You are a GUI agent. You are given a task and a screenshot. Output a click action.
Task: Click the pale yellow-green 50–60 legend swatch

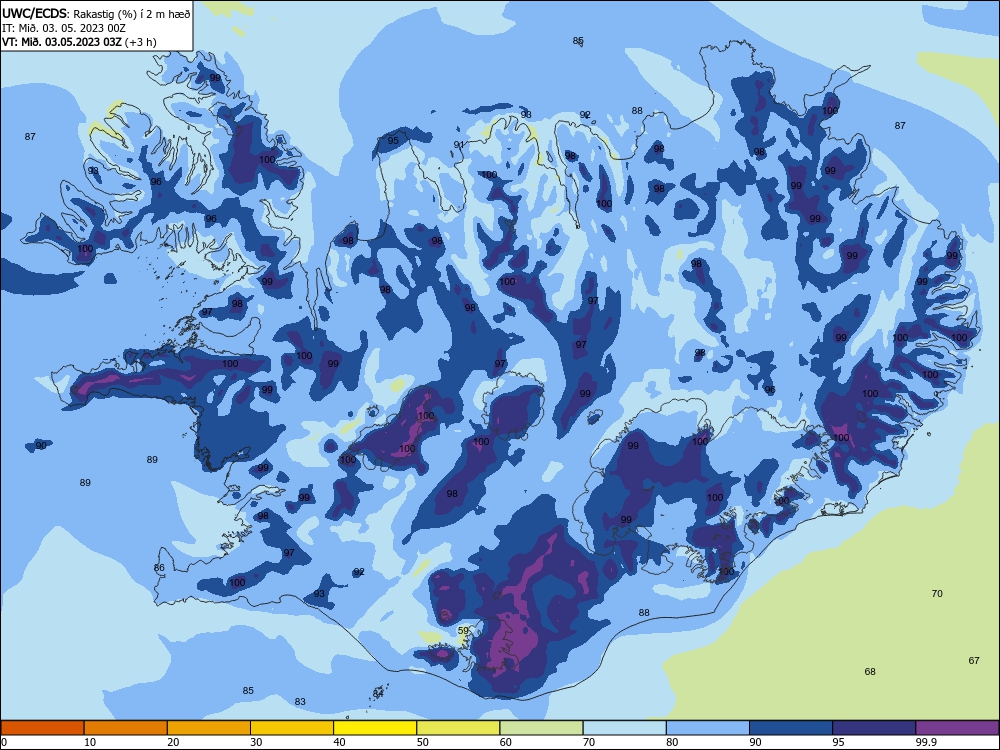pos(459,728)
